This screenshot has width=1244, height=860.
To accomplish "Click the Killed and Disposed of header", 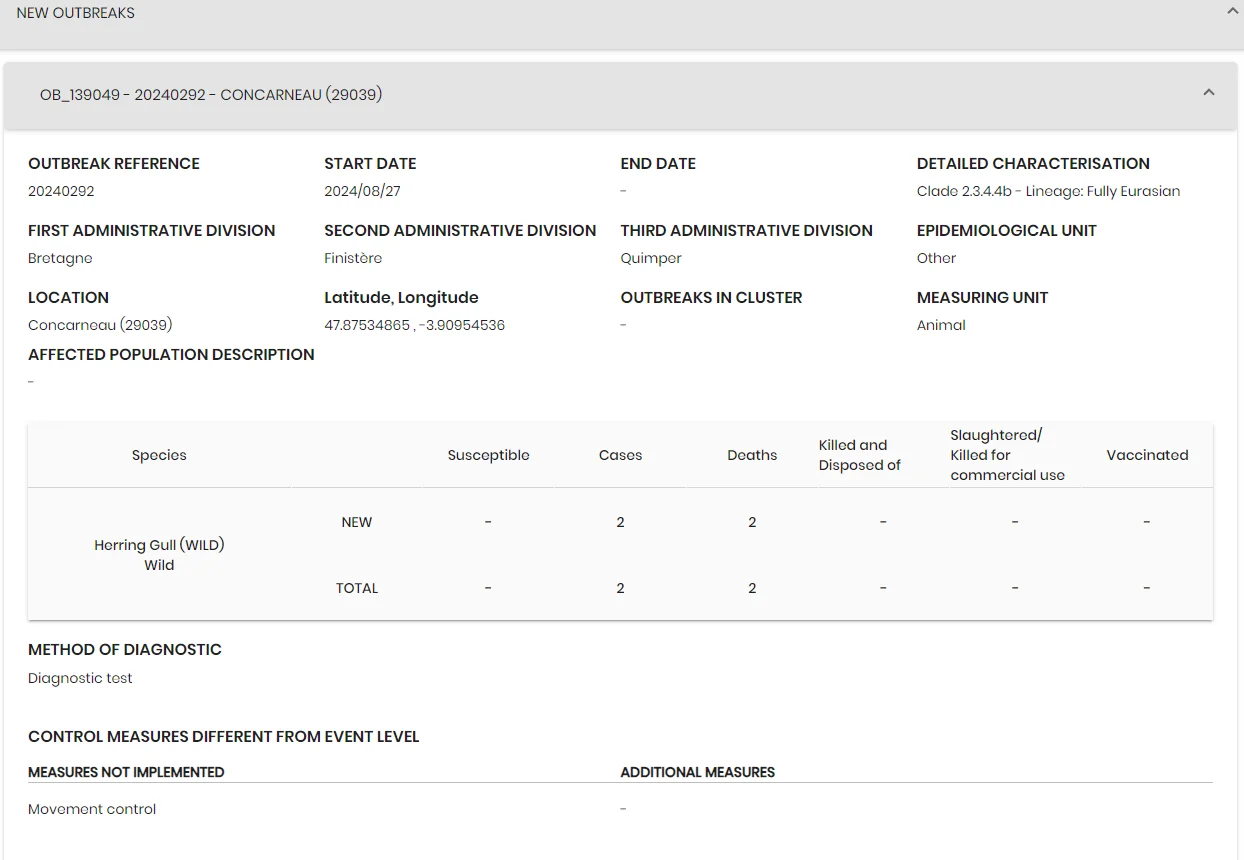I will [859, 455].
